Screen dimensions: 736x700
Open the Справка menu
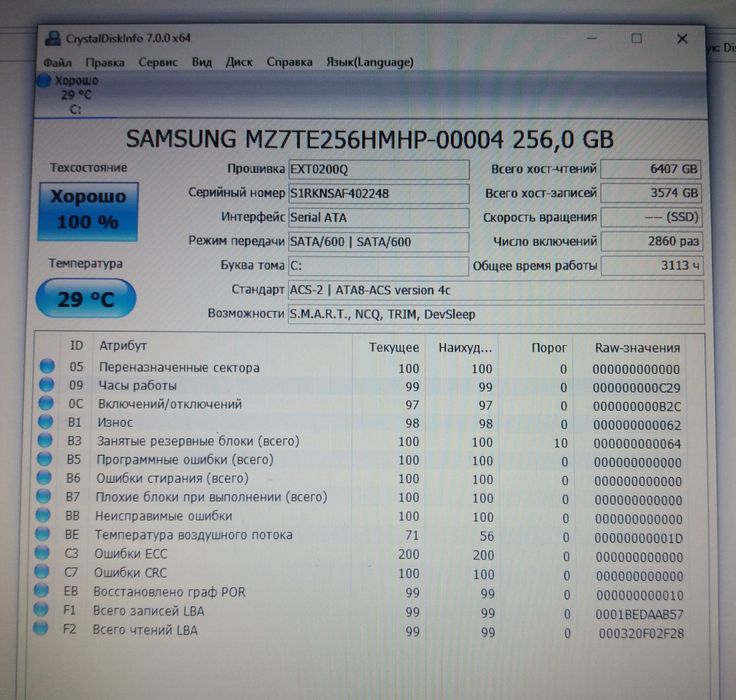[x=290, y=62]
